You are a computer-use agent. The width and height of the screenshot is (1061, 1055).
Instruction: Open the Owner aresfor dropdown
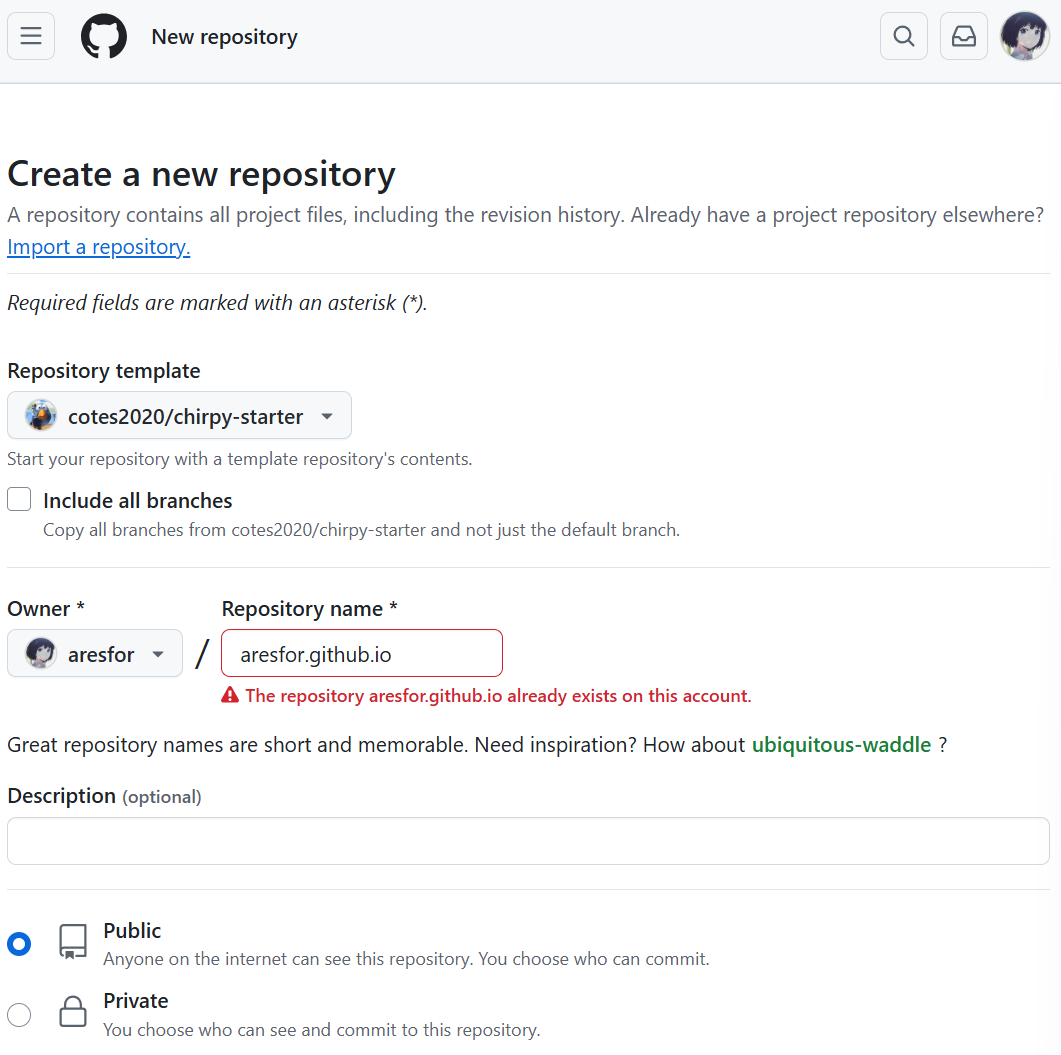coord(95,654)
